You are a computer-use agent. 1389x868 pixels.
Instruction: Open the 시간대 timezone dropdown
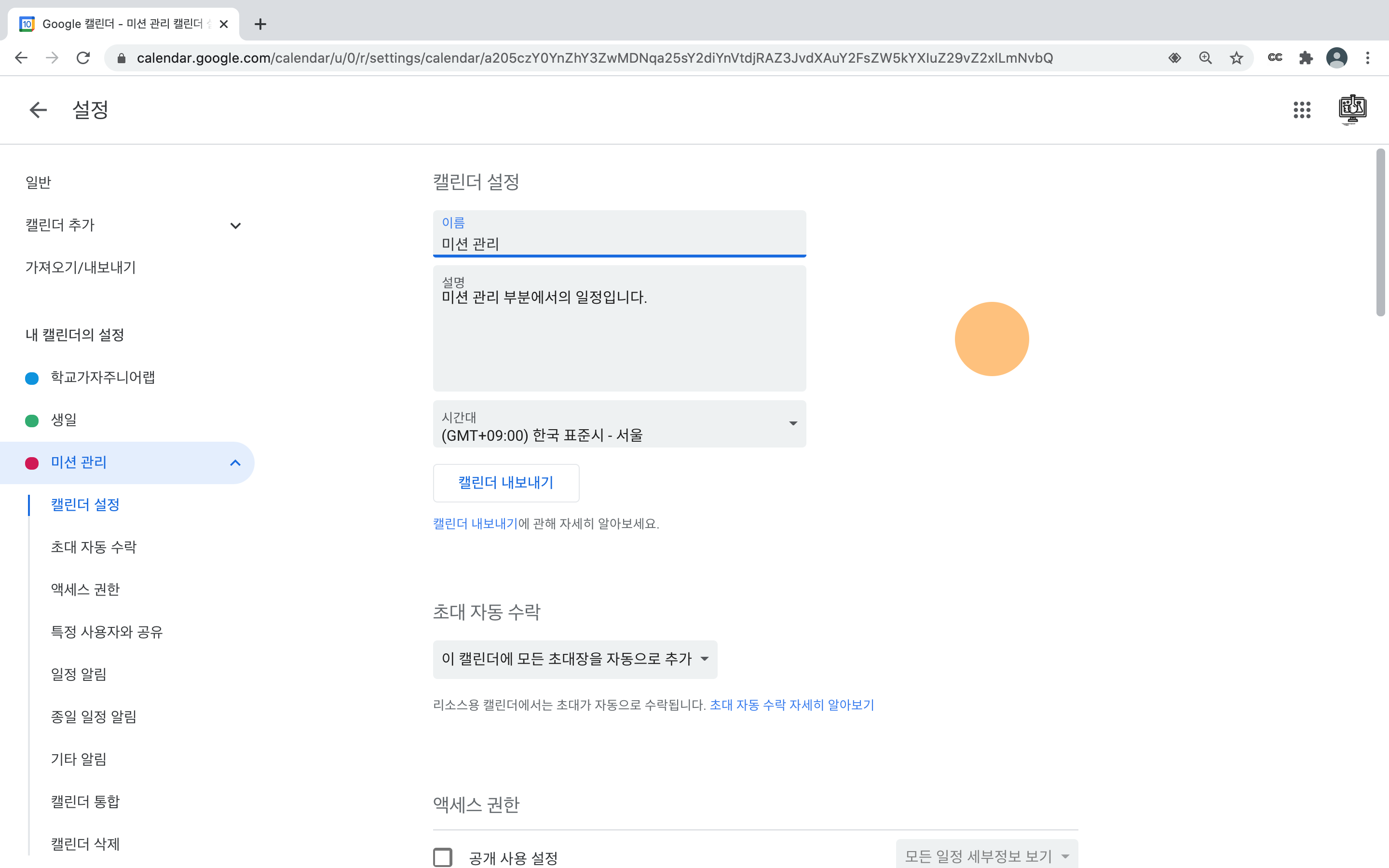(x=619, y=424)
